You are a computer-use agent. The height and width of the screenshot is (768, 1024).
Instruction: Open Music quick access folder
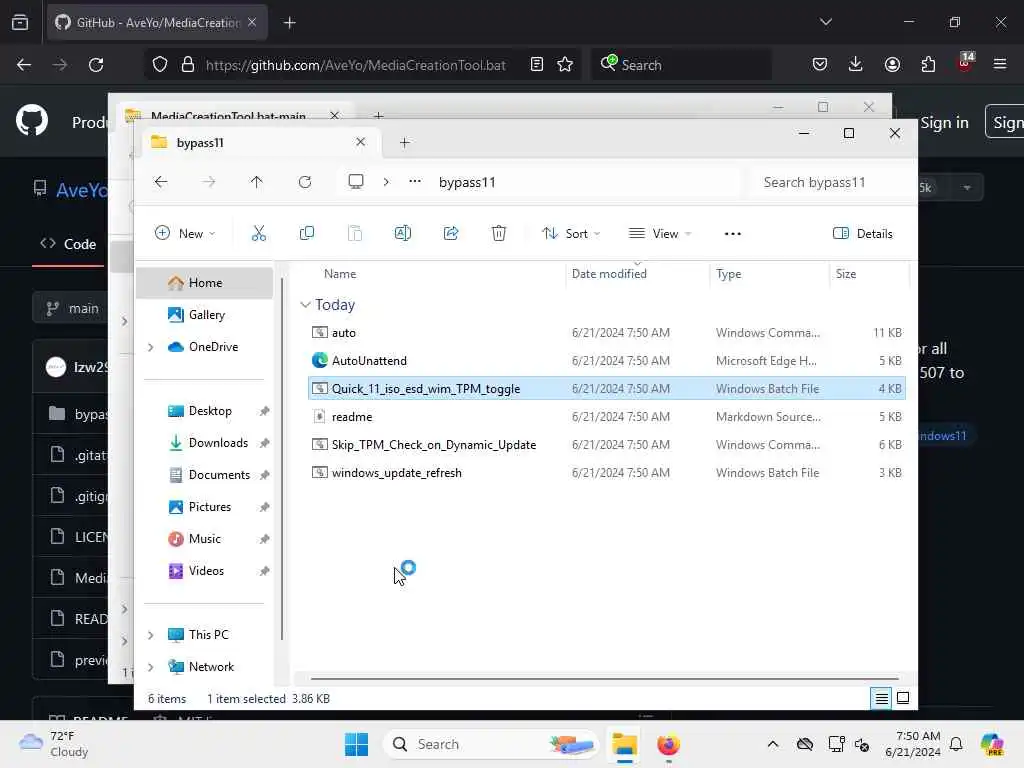click(204, 539)
